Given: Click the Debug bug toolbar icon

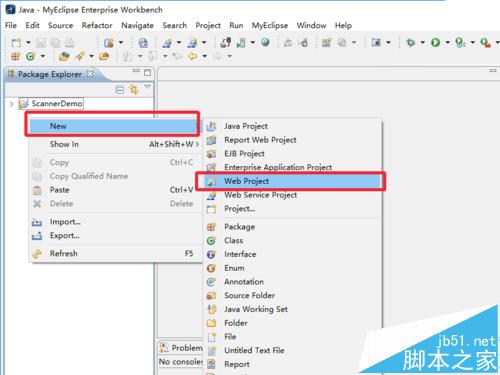Looking at the screenshot, I should pyautogui.click(x=411, y=42).
